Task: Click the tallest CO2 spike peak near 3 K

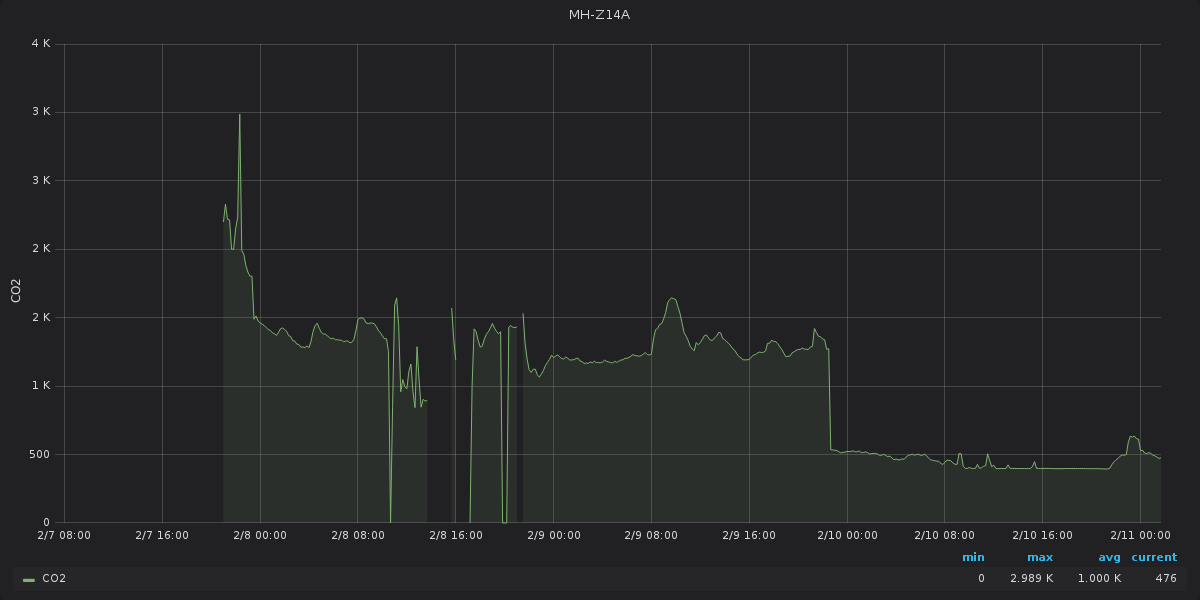Action: [x=239, y=114]
